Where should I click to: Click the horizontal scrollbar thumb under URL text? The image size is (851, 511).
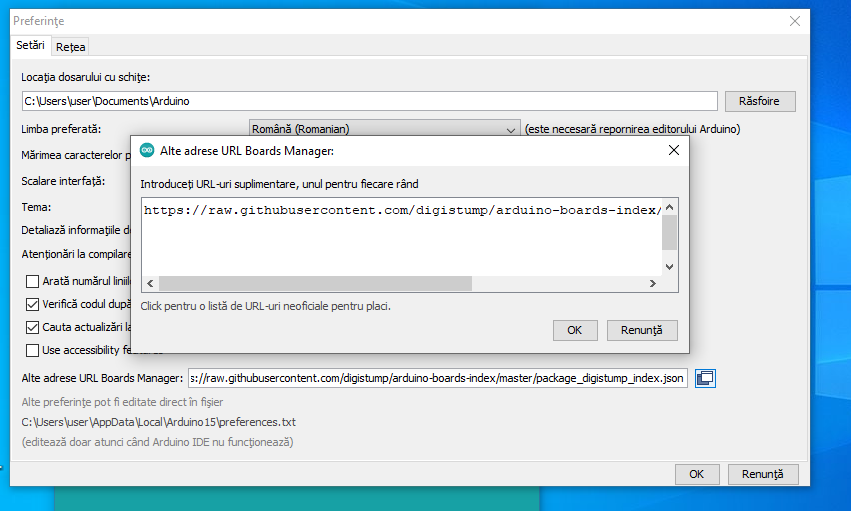pos(315,284)
